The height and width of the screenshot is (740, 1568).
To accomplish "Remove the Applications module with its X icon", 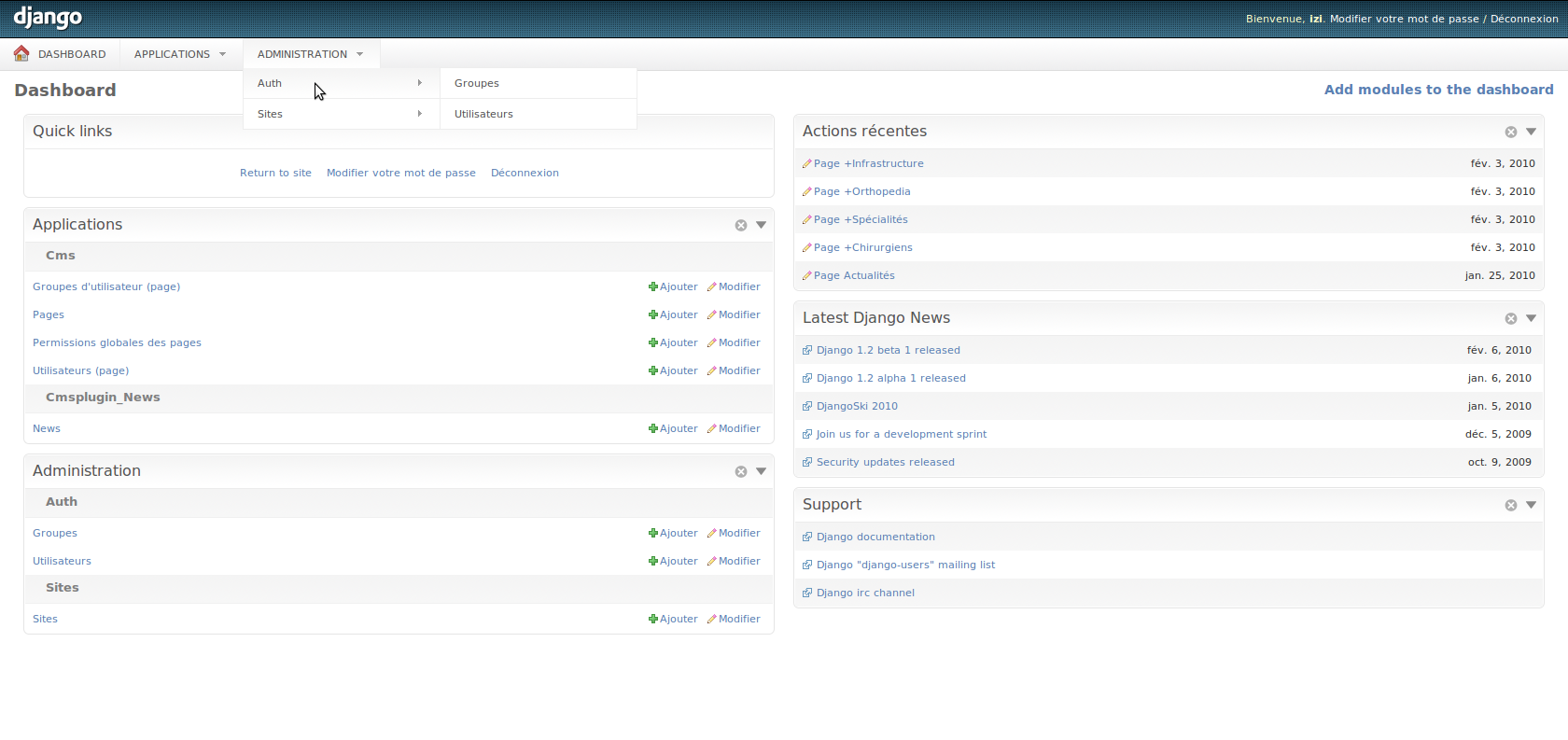I will 741,225.
